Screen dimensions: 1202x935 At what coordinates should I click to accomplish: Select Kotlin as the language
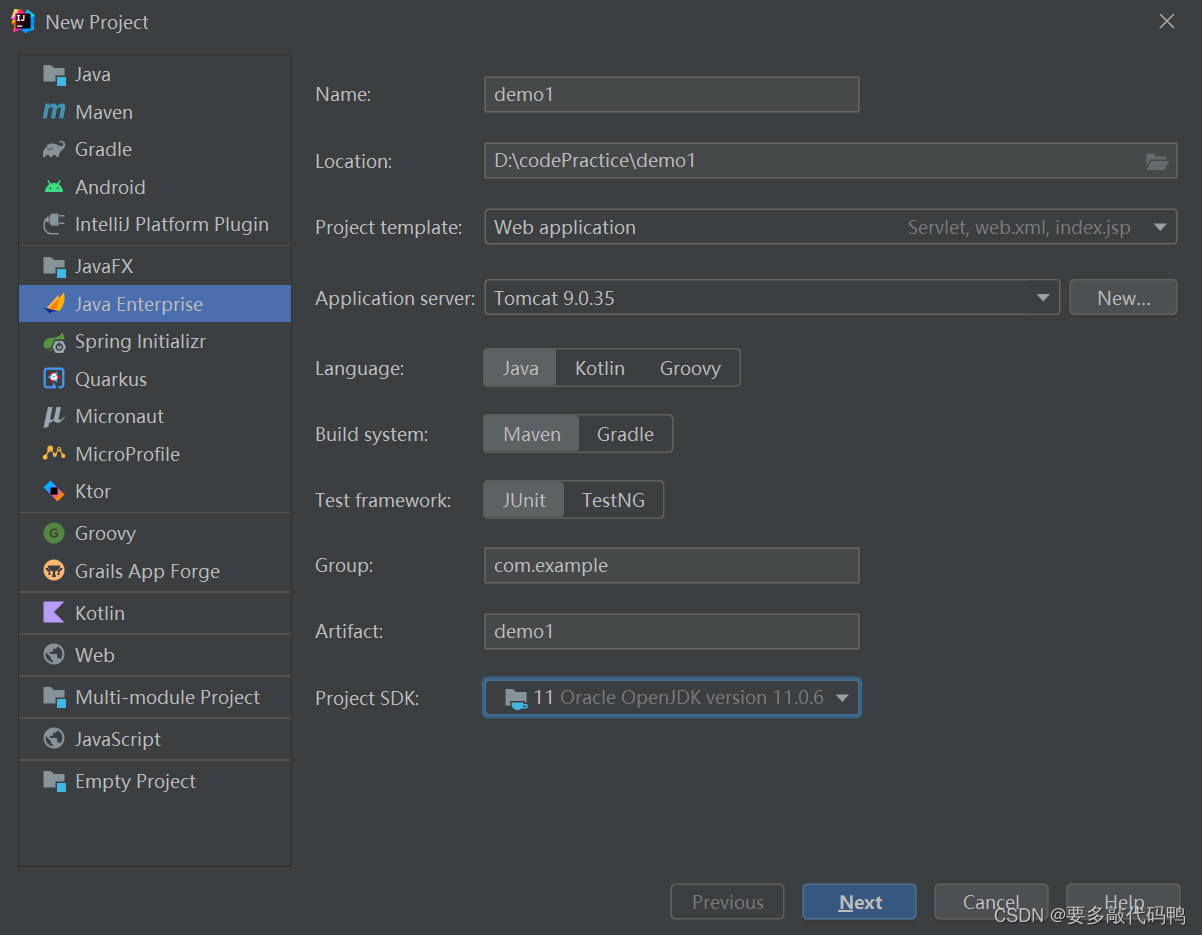pos(600,368)
